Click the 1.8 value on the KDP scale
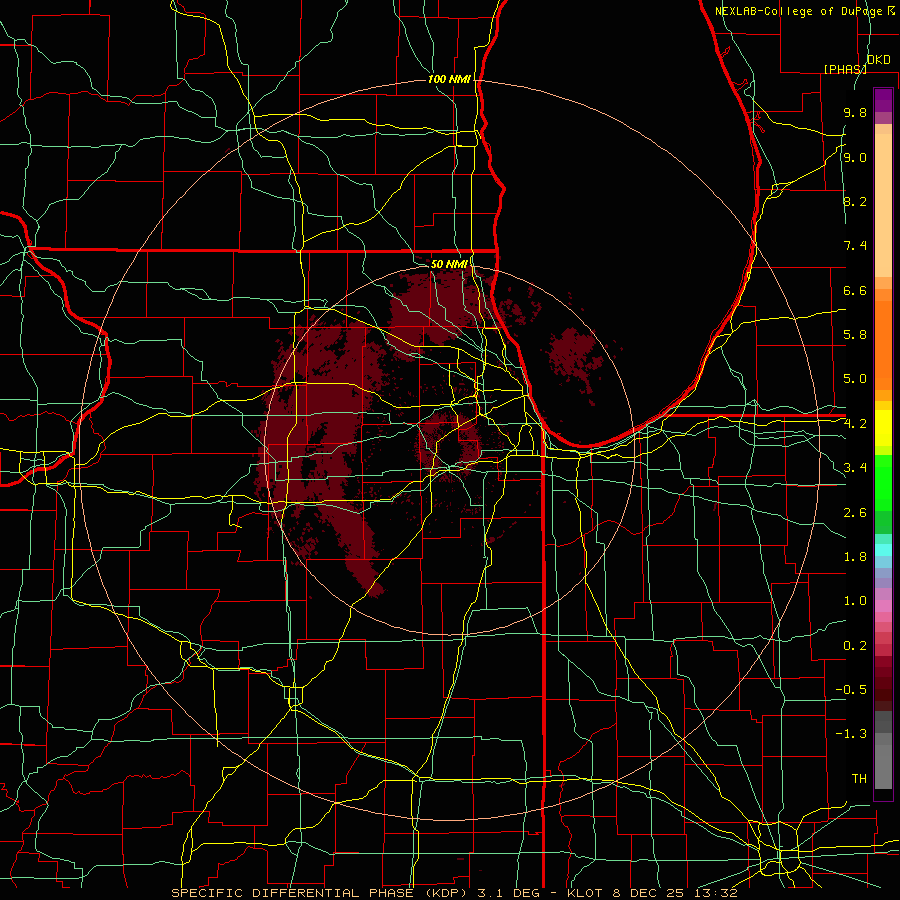Screen dimensions: 900x900 coord(855,557)
